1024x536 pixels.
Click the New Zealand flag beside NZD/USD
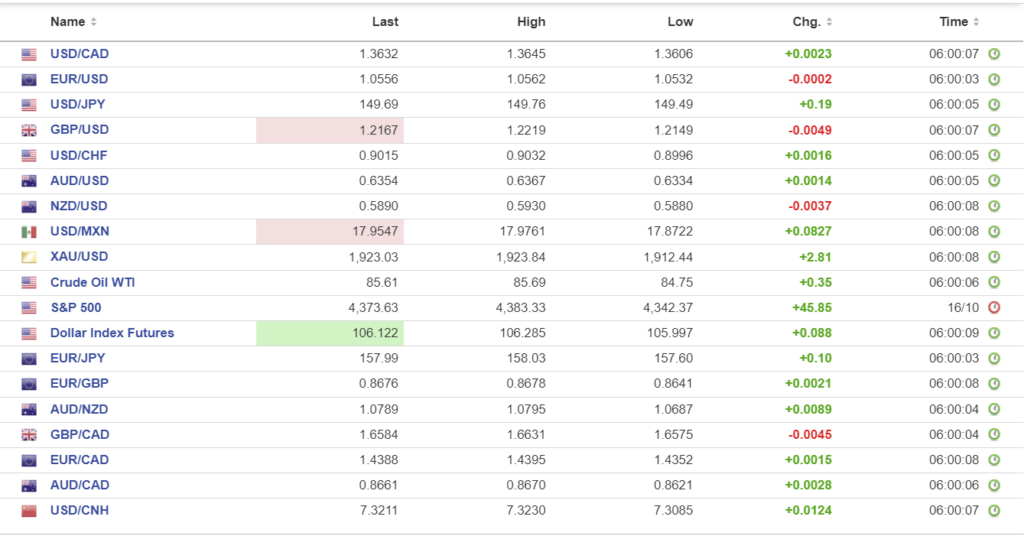29,206
